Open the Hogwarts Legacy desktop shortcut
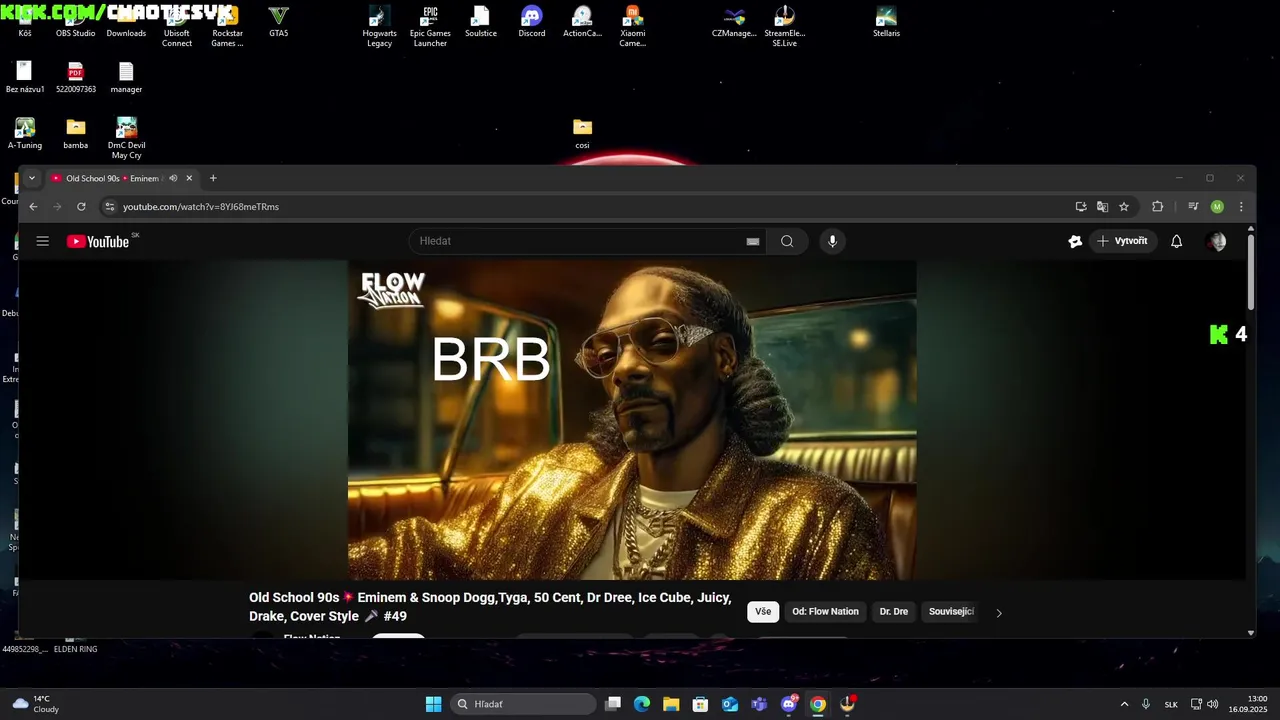This screenshot has width=1280, height=720. pyautogui.click(x=379, y=26)
